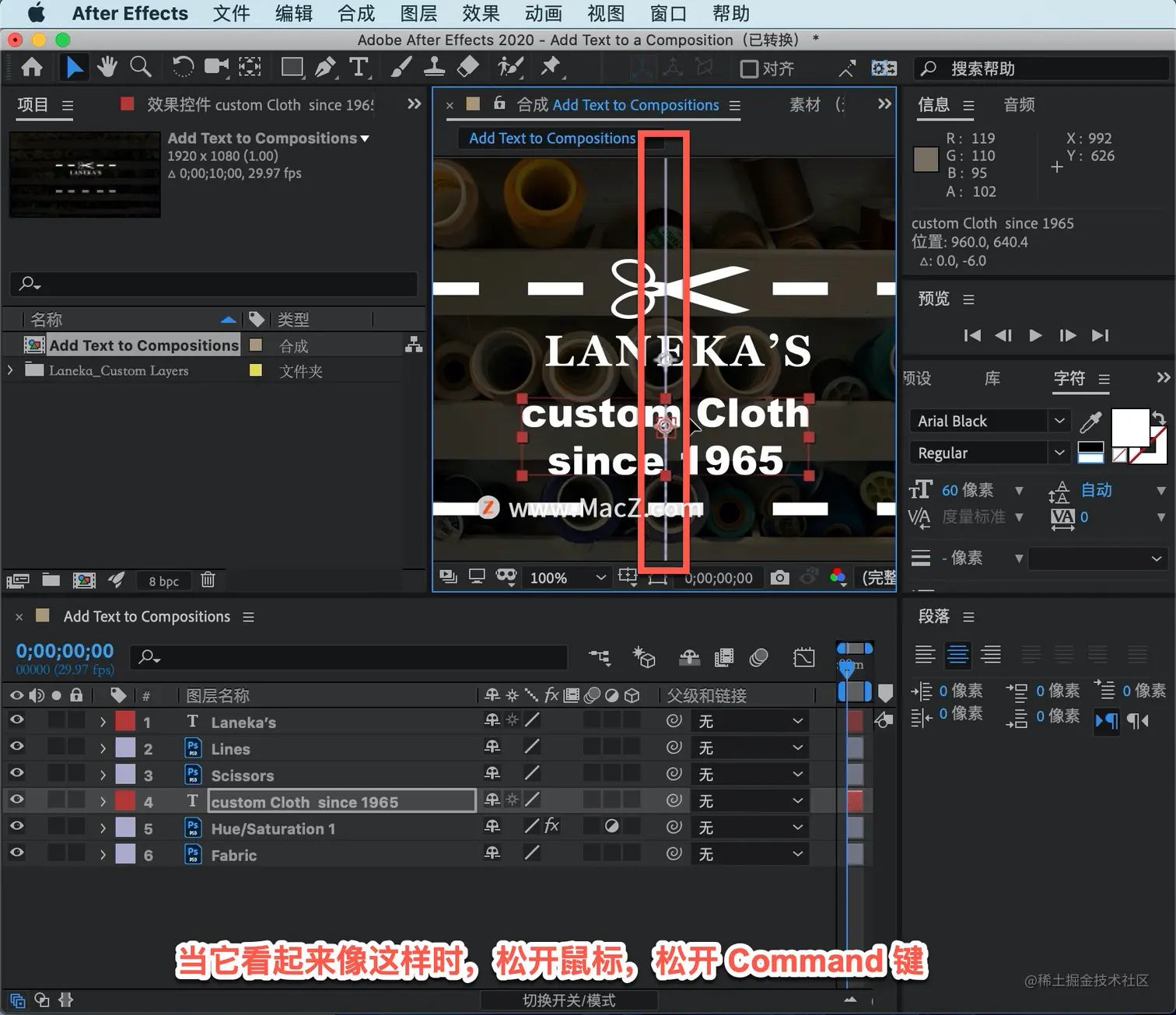Select the Home icon in toolbar
1176x1015 pixels.
[x=32, y=68]
